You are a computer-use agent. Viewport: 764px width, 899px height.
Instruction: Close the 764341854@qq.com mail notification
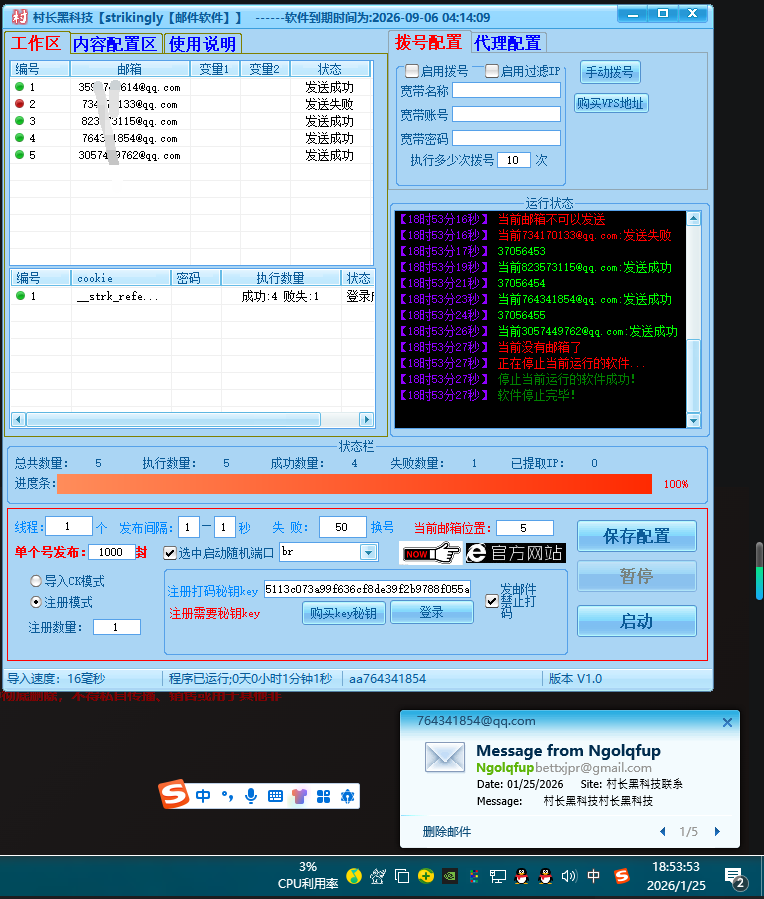(x=727, y=722)
